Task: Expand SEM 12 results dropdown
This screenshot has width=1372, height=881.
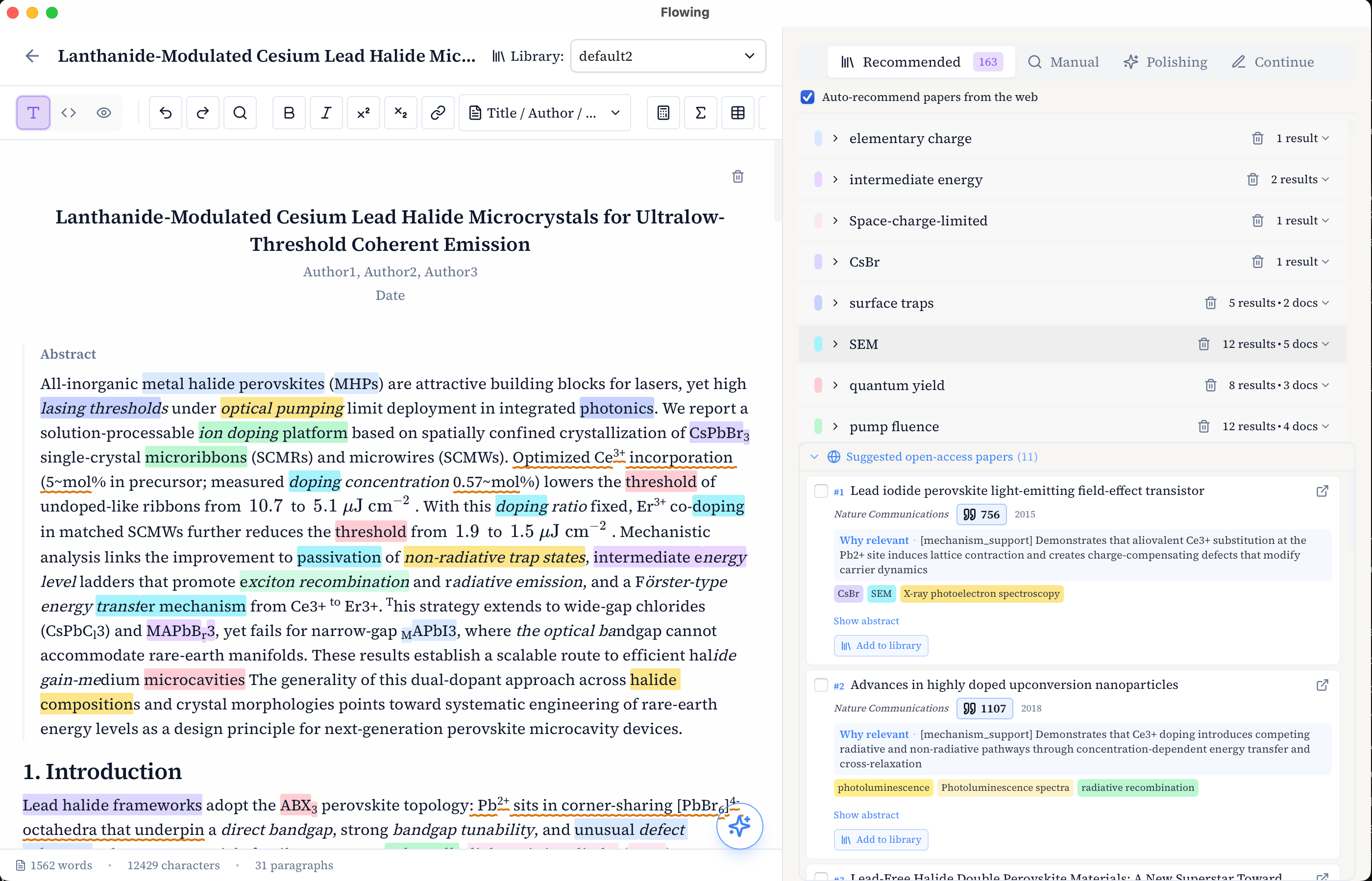Action: [1275, 344]
